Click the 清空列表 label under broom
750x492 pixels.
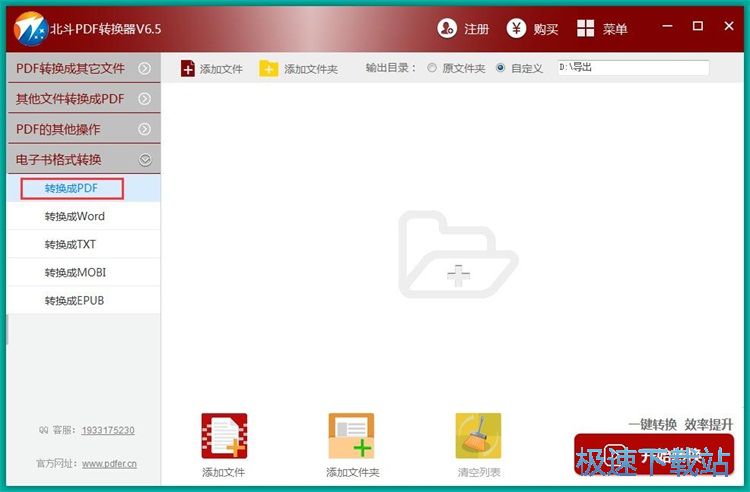click(479, 472)
